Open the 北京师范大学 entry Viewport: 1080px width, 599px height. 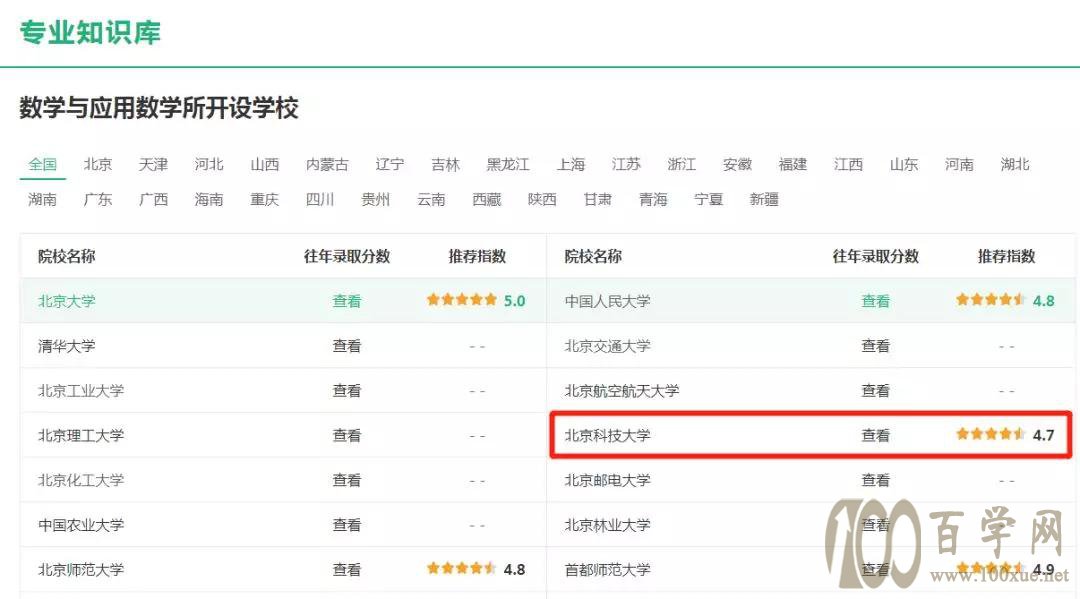[x=81, y=569]
